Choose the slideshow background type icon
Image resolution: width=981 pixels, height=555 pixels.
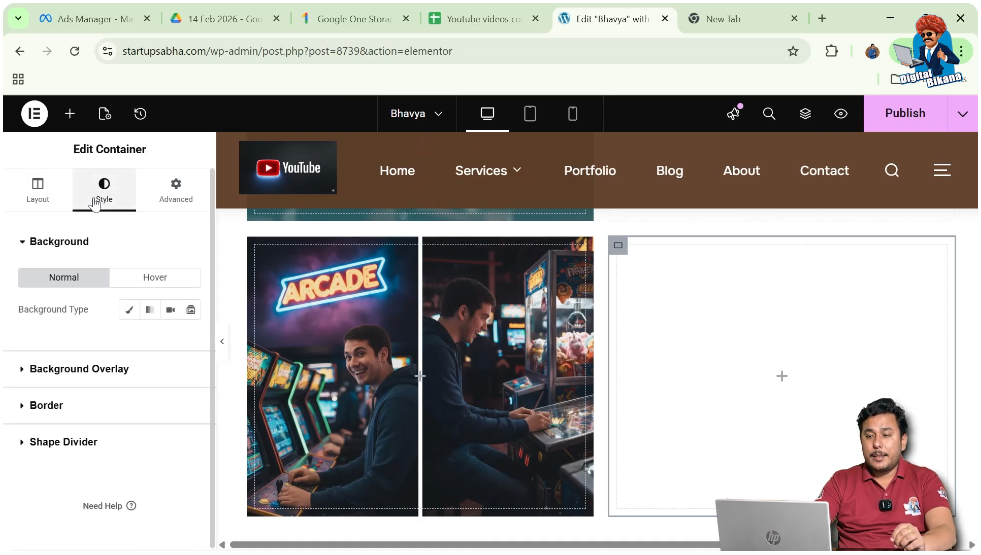coord(191,310)
